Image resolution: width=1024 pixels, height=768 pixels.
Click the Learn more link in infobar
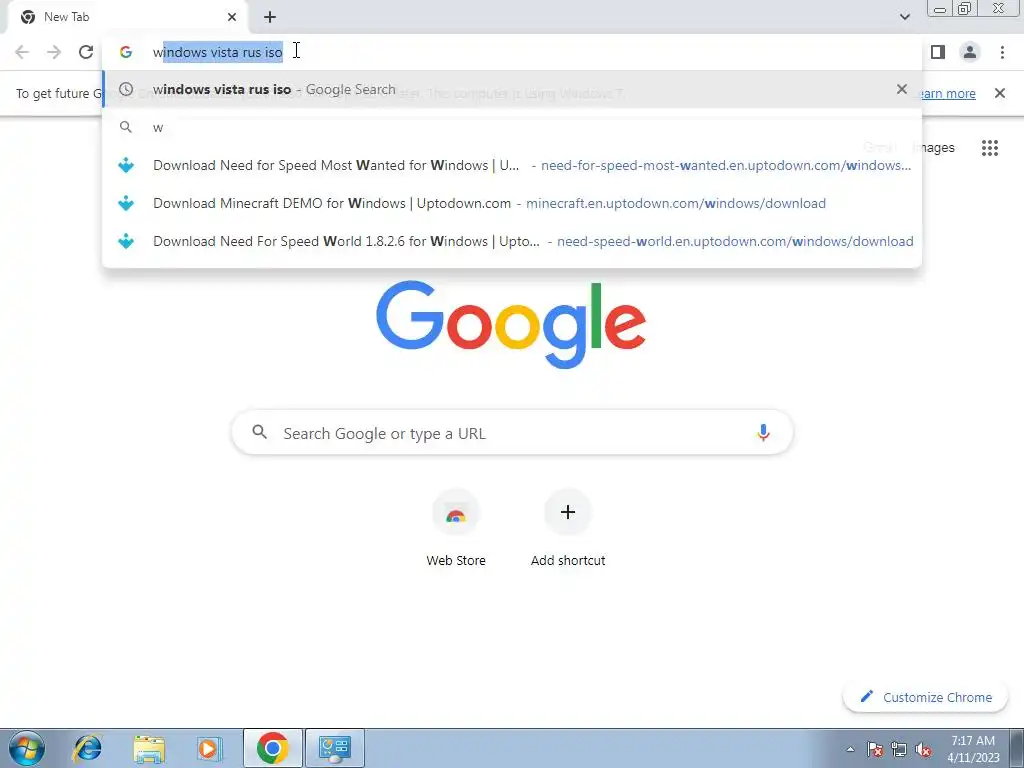coord(948,93)
